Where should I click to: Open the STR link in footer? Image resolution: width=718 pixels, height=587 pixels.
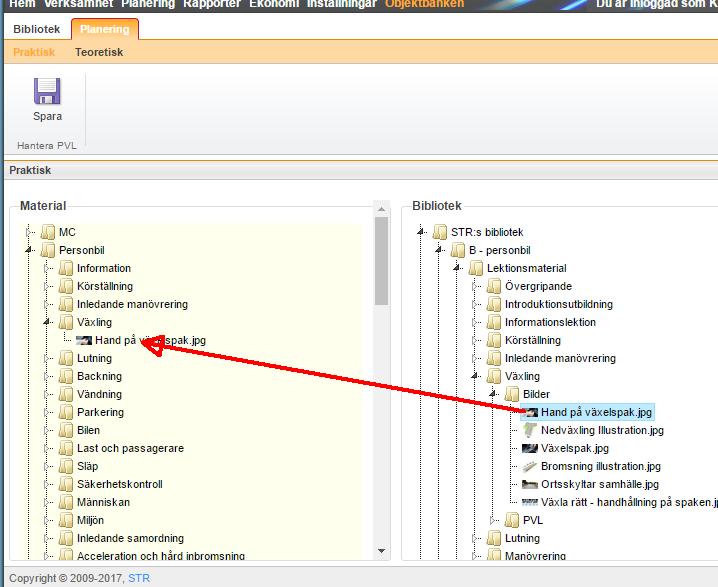click(139, 578)
